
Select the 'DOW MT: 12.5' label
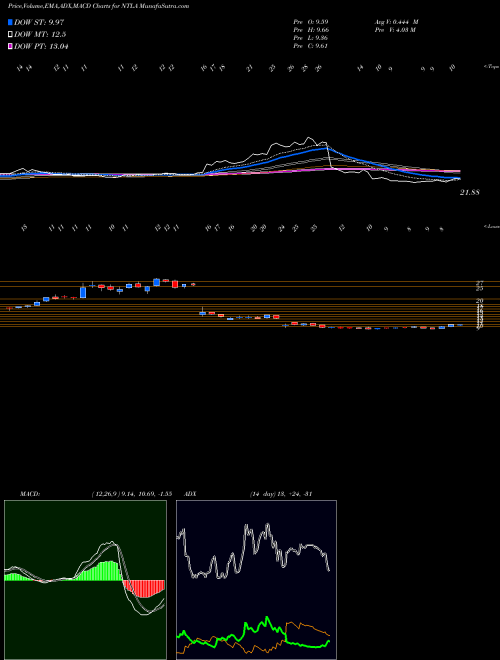40,35
